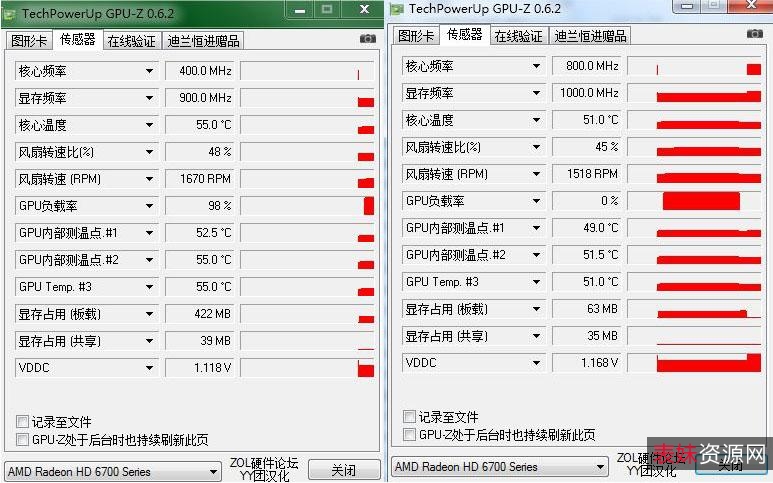Open 风扇转速 (RPM) dropdown in right window
The height and width of the screenshot is (483, 773).
click(473, 174)
